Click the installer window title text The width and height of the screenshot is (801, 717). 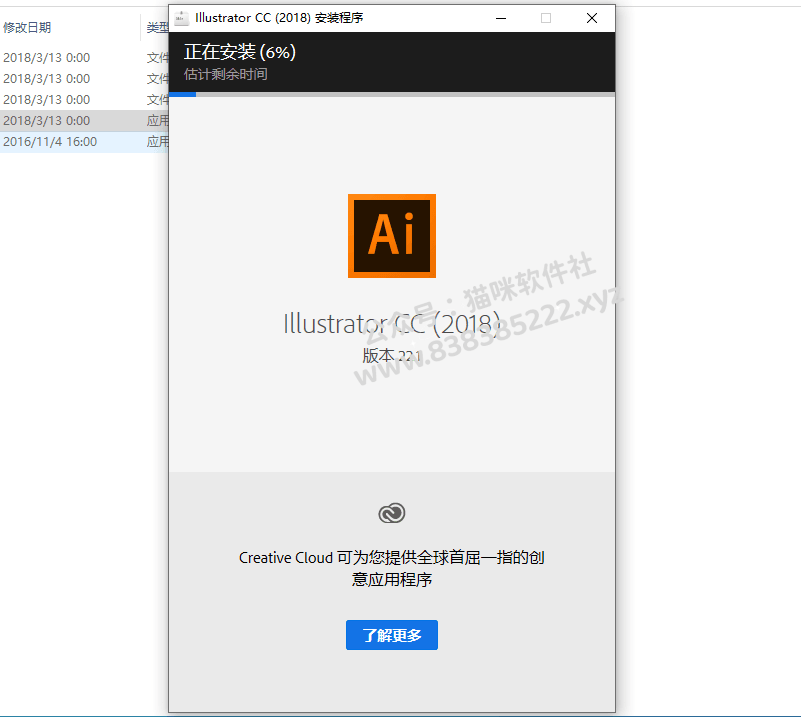279,18
